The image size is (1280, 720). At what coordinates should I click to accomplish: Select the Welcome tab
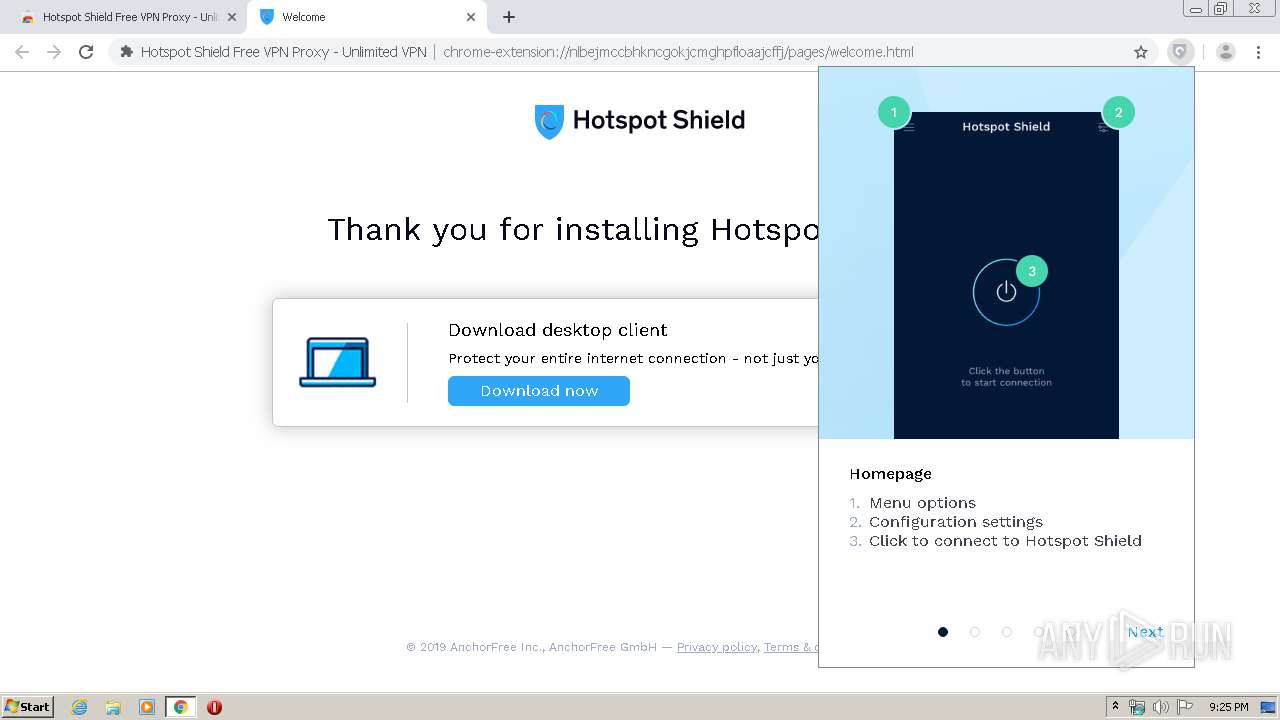[367, 17]
